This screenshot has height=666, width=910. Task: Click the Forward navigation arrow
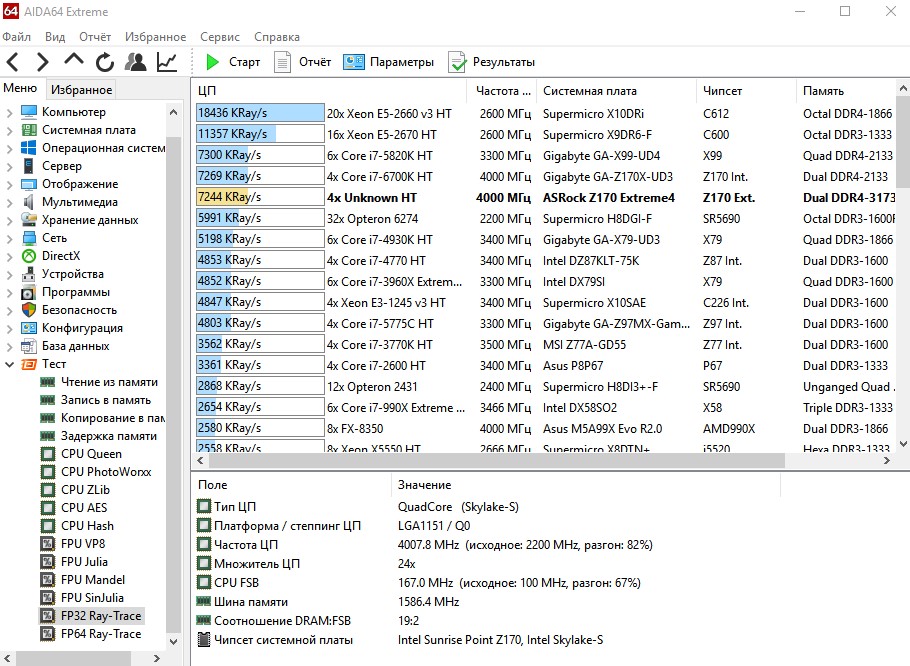coord(42,61)
